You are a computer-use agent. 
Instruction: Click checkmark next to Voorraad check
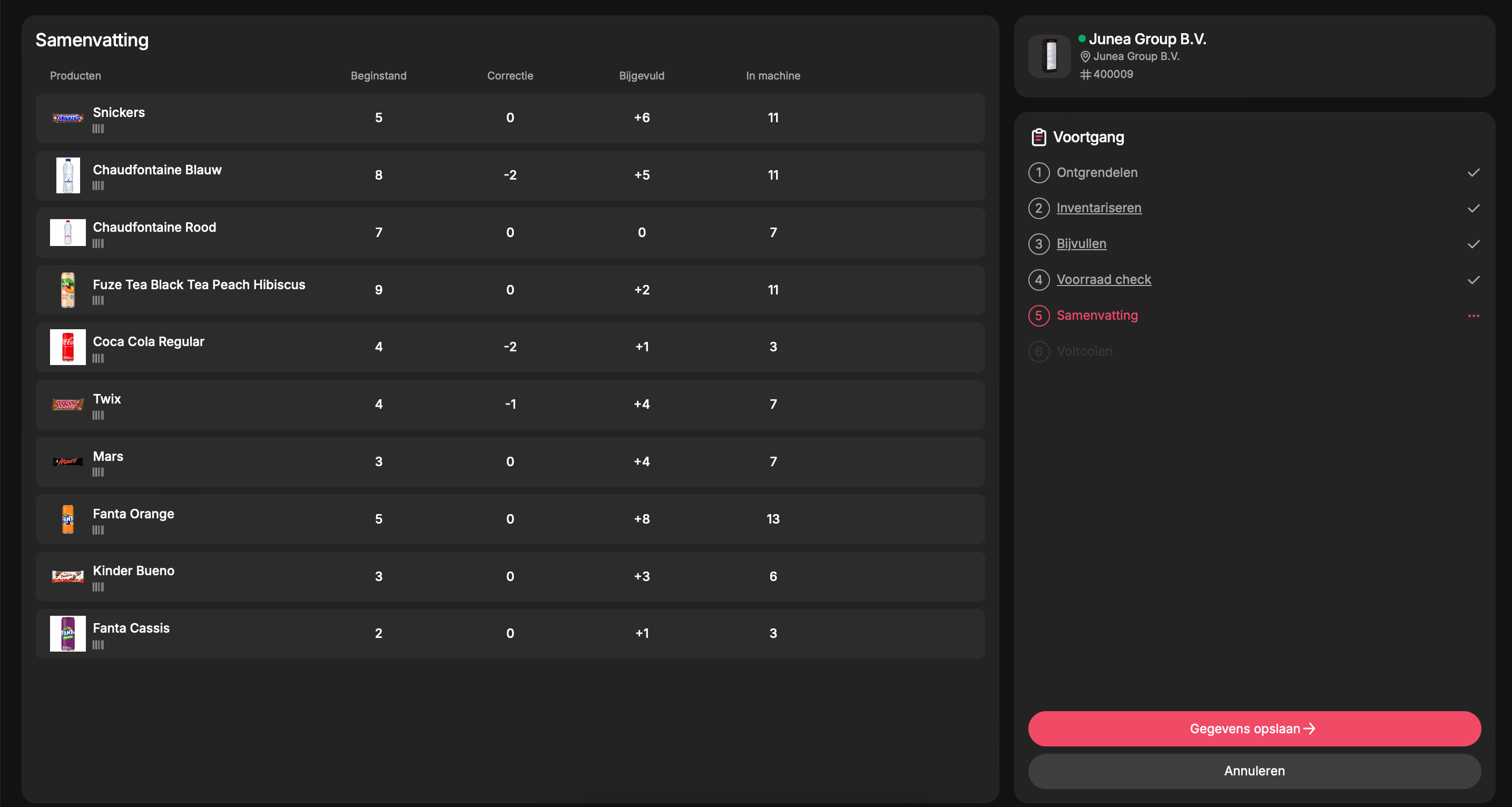point(1473,280)
